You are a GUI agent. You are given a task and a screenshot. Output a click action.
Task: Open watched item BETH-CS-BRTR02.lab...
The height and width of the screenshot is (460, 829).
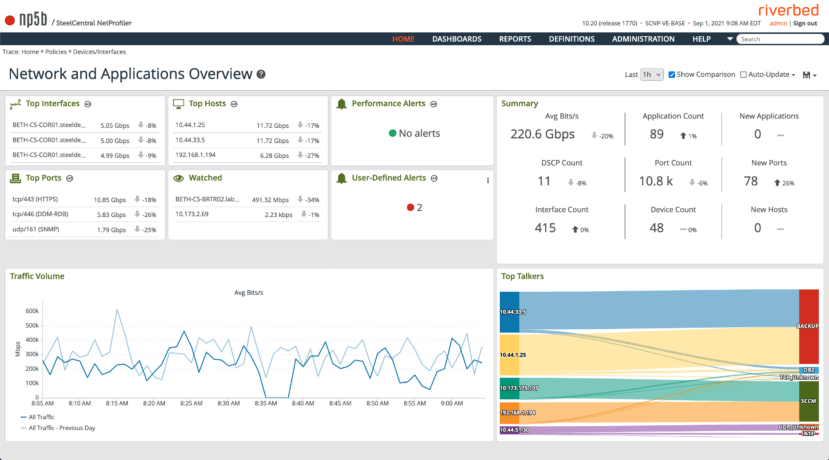[207, 199]
